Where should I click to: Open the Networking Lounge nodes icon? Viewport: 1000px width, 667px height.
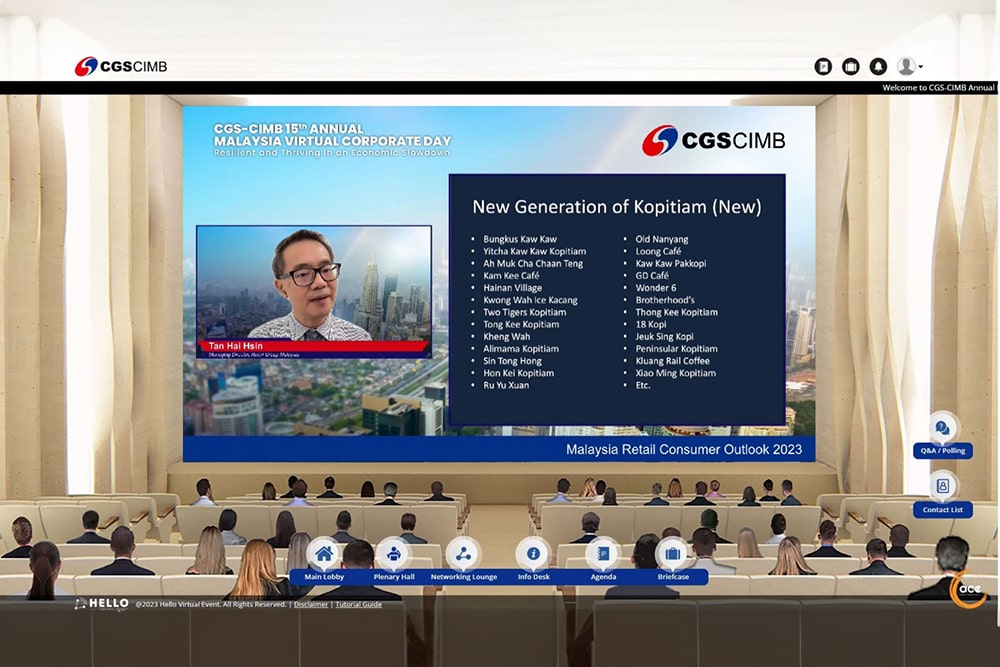pos(464,553)
